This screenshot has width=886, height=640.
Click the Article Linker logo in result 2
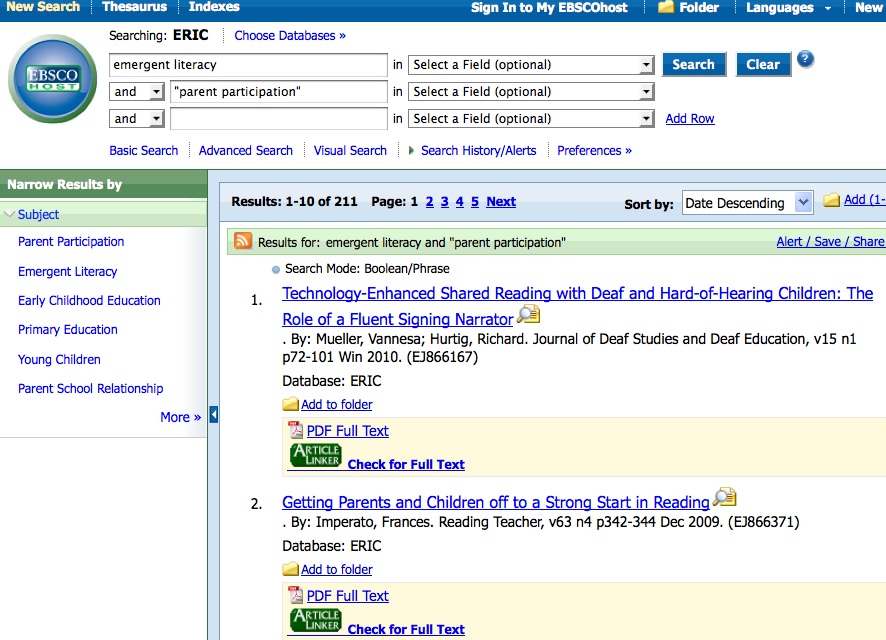tap(316, 620)
